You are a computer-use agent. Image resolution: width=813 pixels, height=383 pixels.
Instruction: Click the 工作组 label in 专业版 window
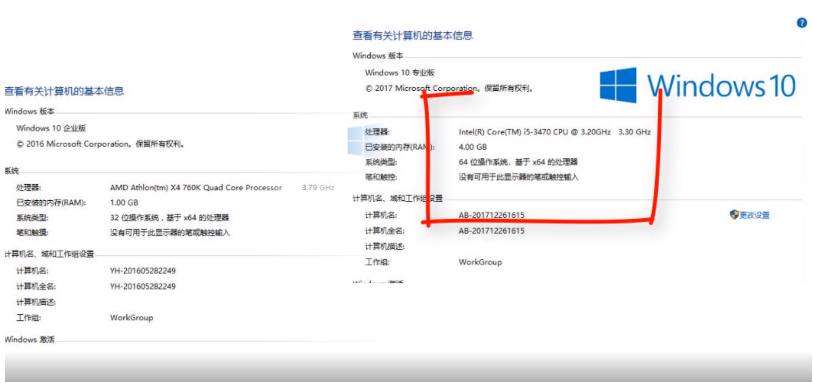pos(377,262)
